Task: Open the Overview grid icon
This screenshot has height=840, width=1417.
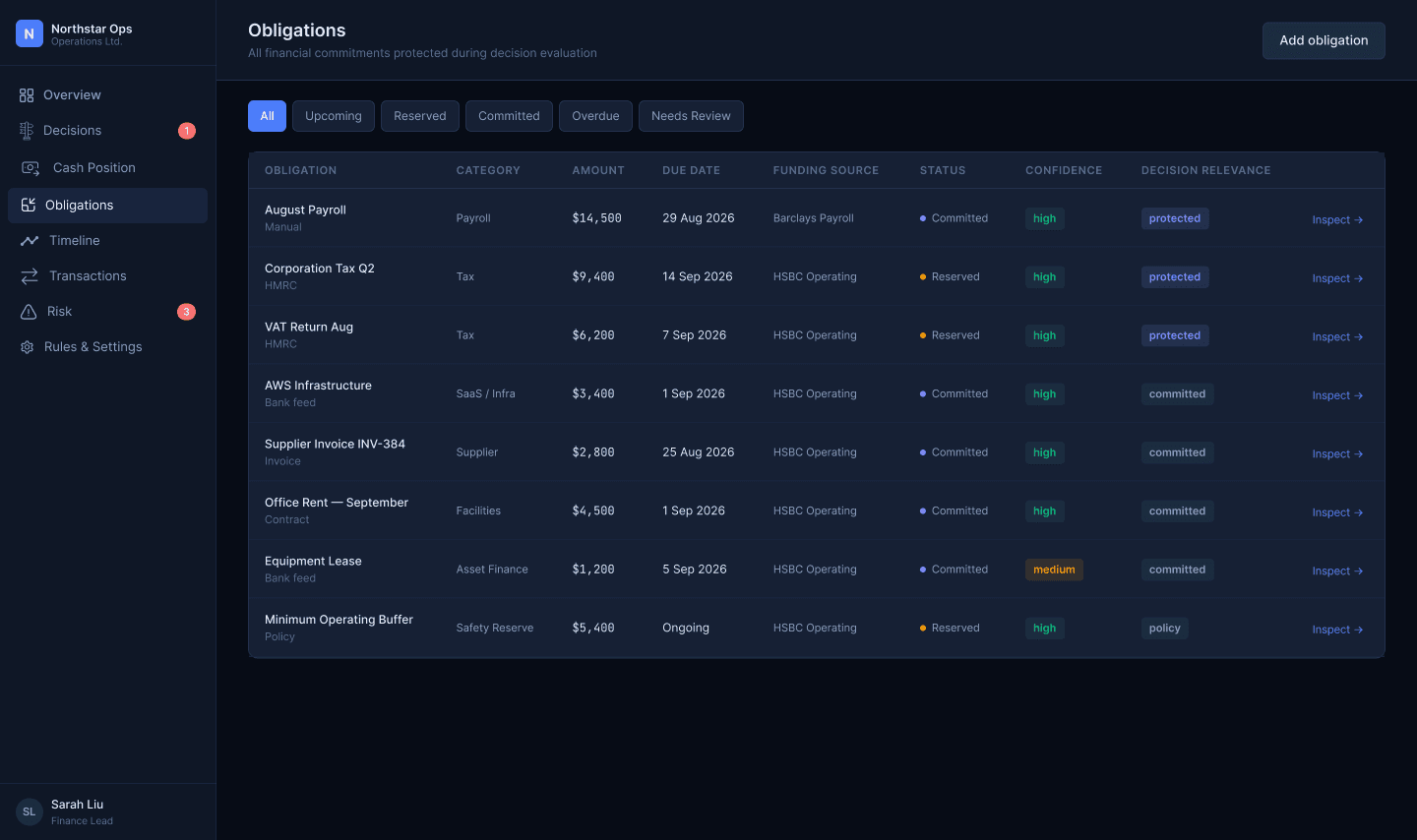Action: [x=27, y=95]
